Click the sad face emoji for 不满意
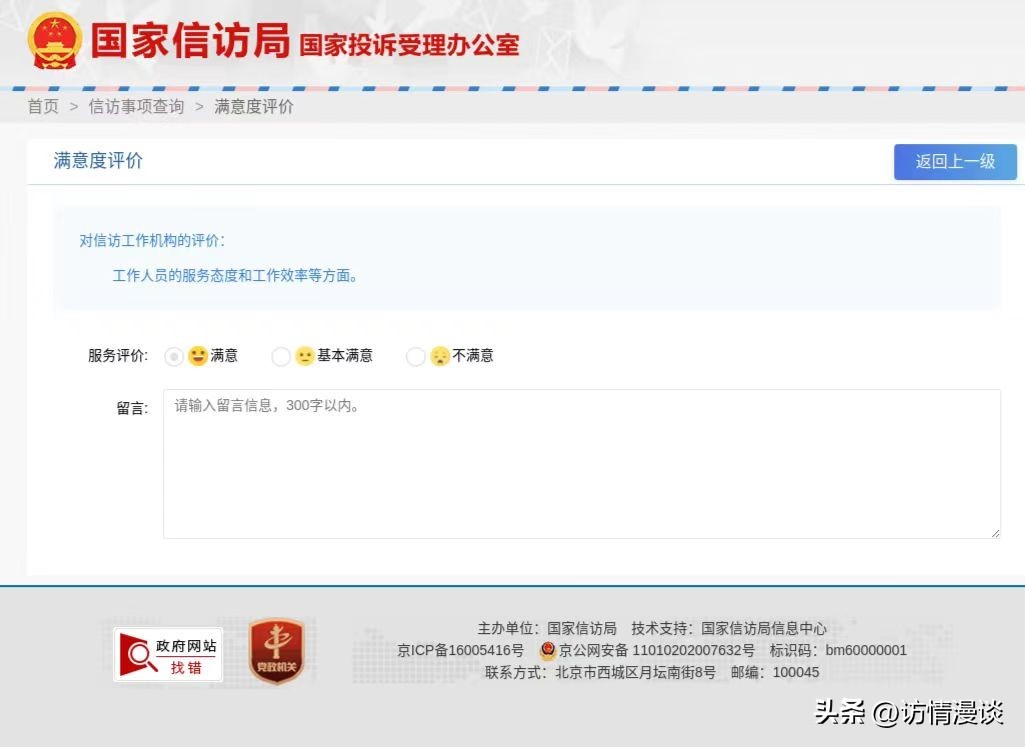The image size is (1025, 747). [440, 356]
